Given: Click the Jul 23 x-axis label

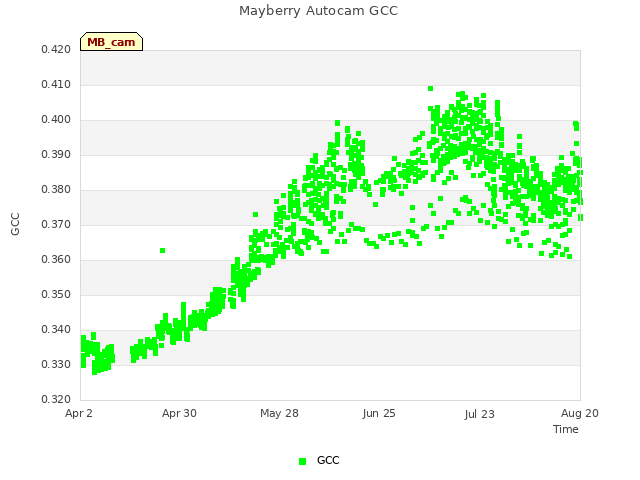Looking at the screenshot, I should [x=480, y=414].
